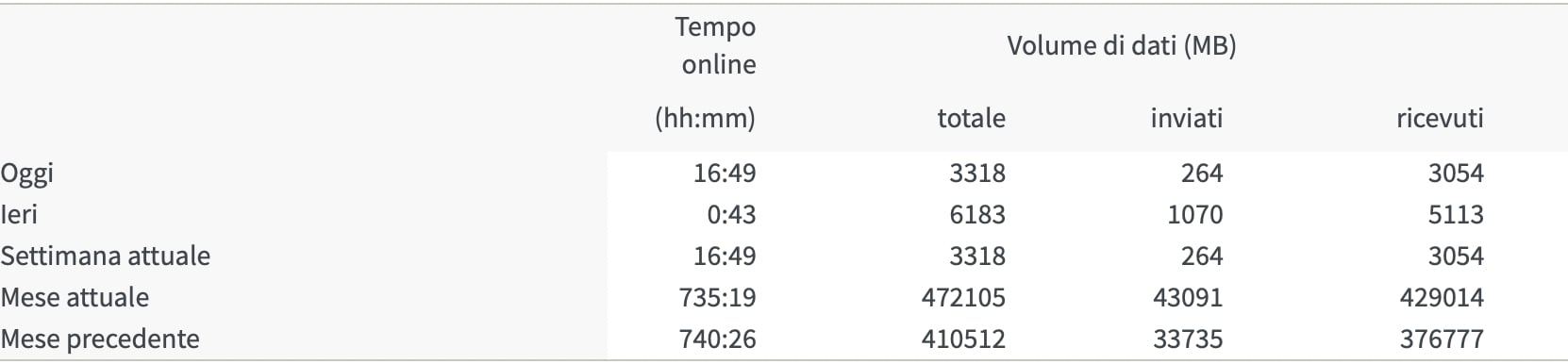Select yesterday's received value 5113
This screenshot has height=364, width=1568.
[x=1456, y=214]
